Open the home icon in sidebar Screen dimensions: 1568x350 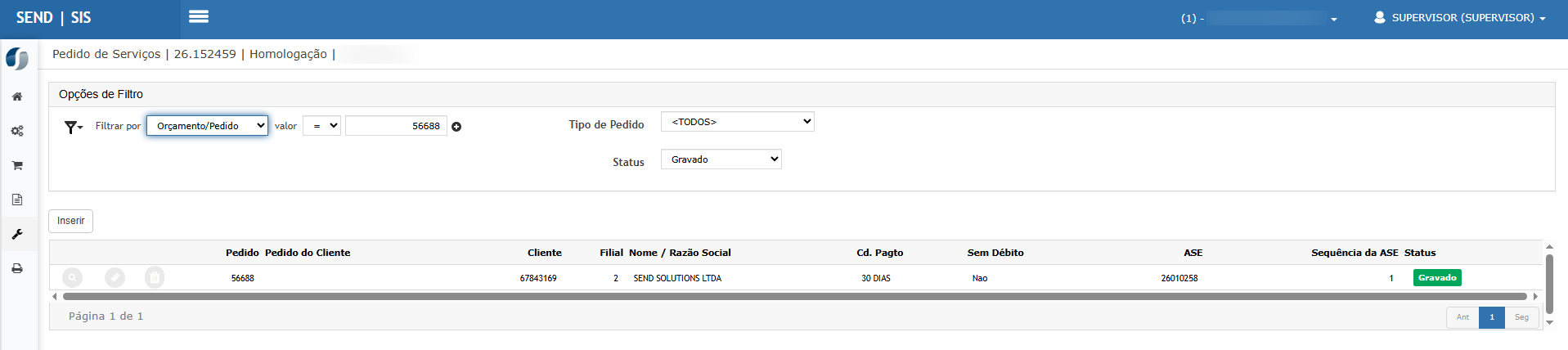pos(17,96)
